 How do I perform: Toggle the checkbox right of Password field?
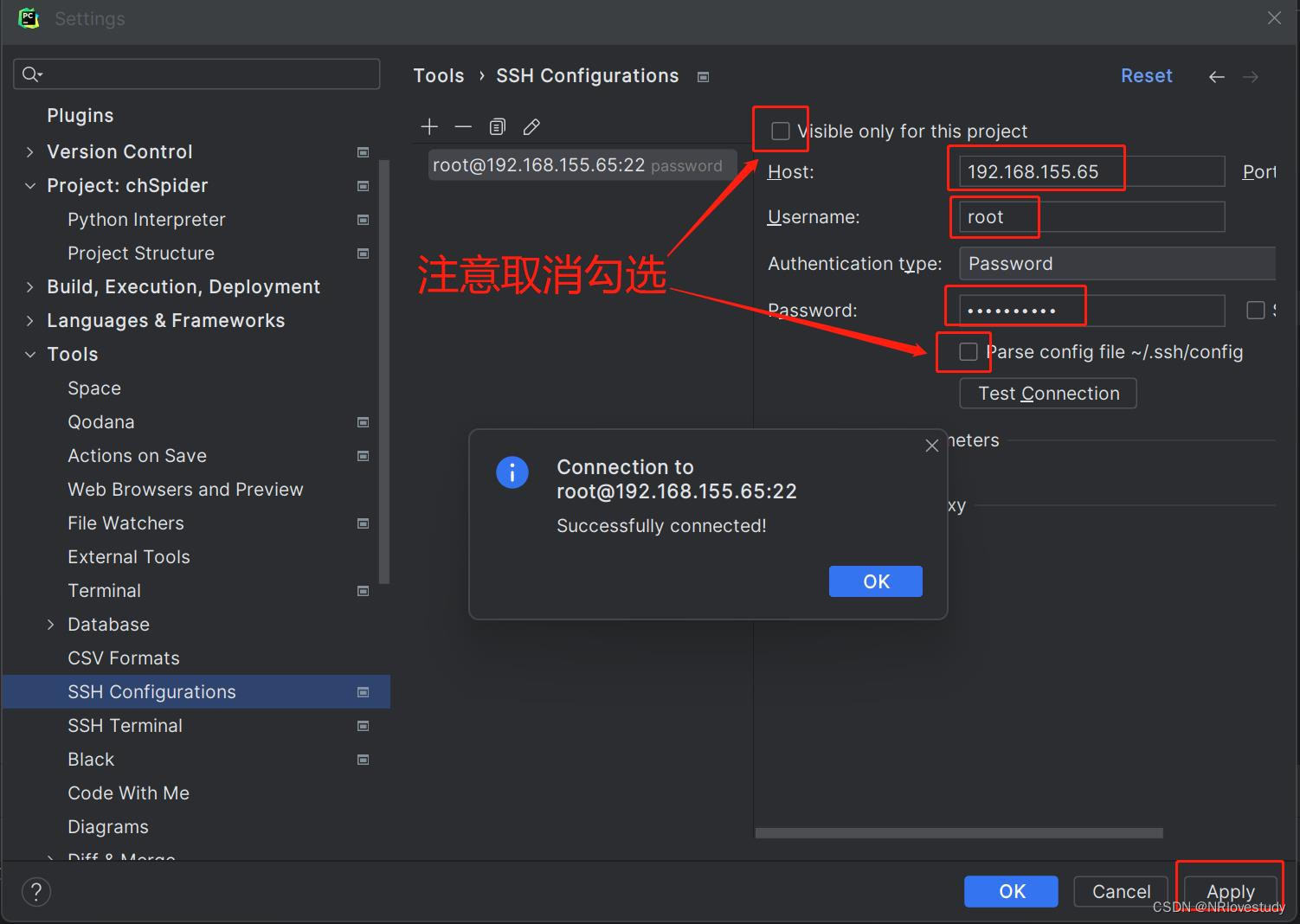click(1254, 309)
